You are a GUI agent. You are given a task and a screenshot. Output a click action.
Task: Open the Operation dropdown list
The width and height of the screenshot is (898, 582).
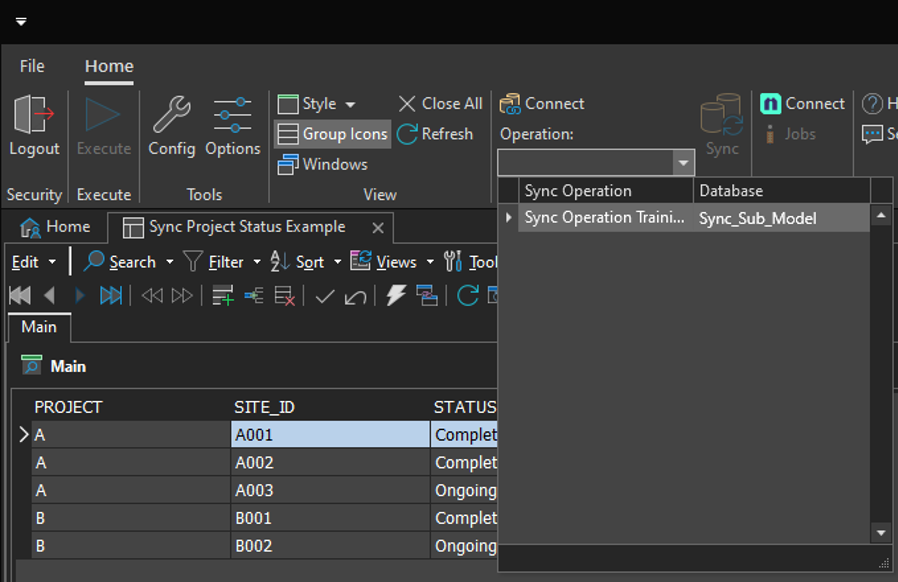click(683, 161)
